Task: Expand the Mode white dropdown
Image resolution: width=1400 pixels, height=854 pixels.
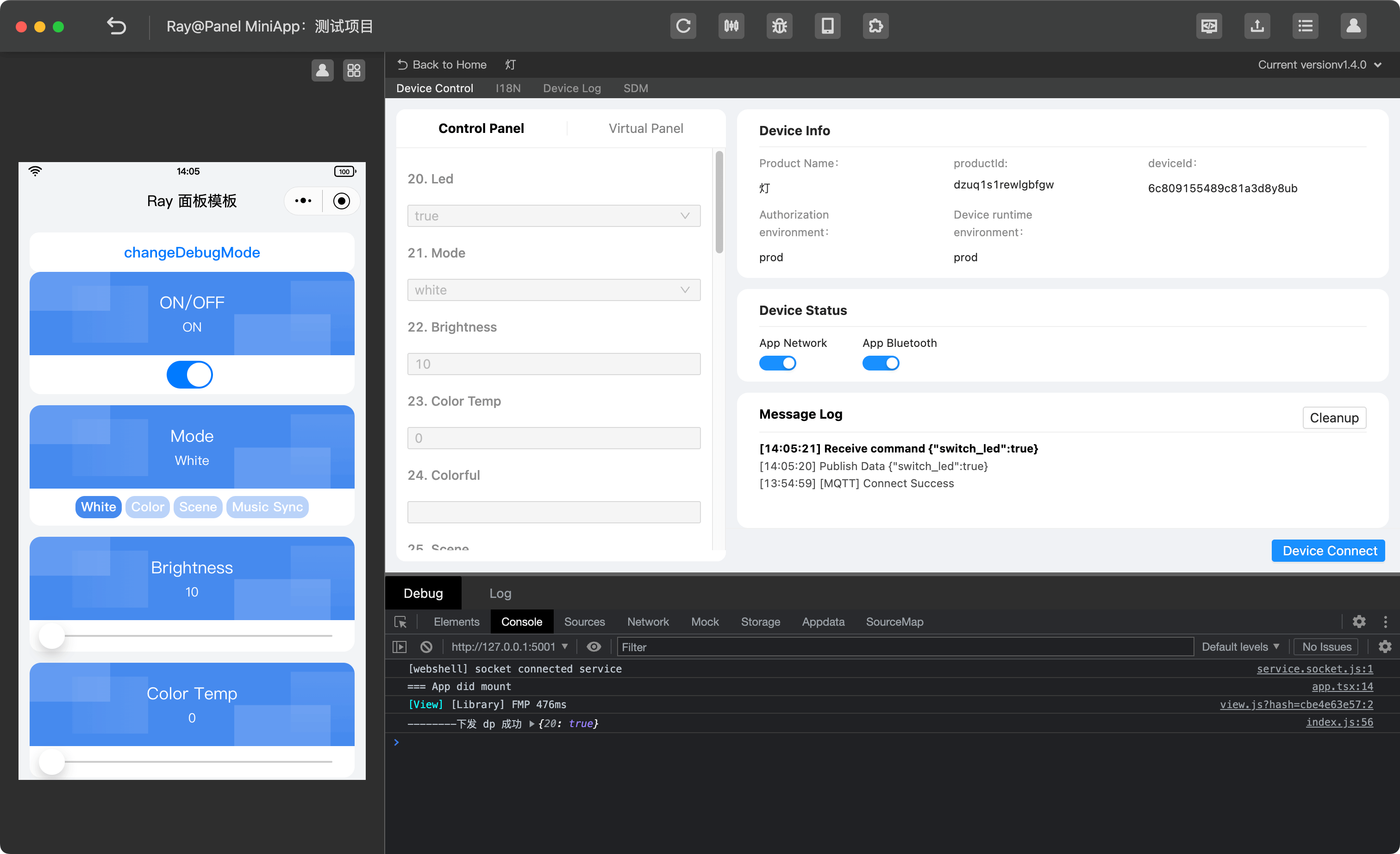Action: click(553, 290)
